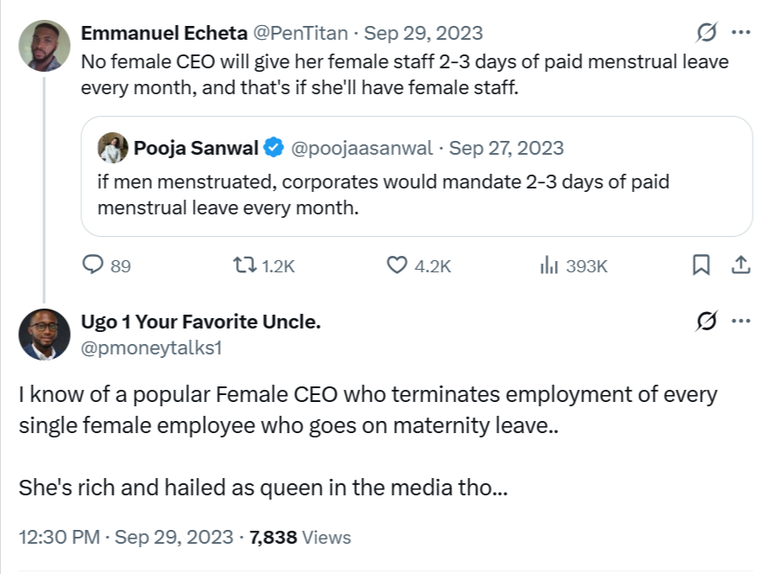Click the reply icon with 89 comments
The image size is (770, 574).
[92, 265]
